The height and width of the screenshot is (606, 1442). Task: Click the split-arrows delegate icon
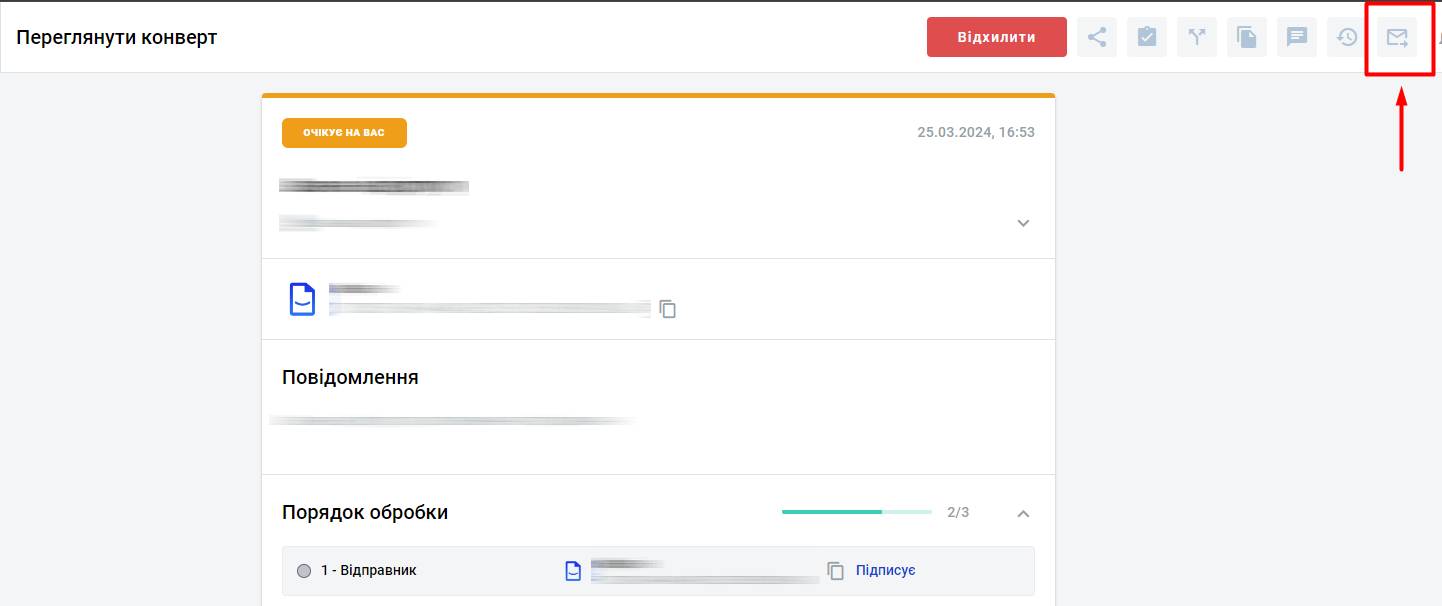coord(1197,38)
